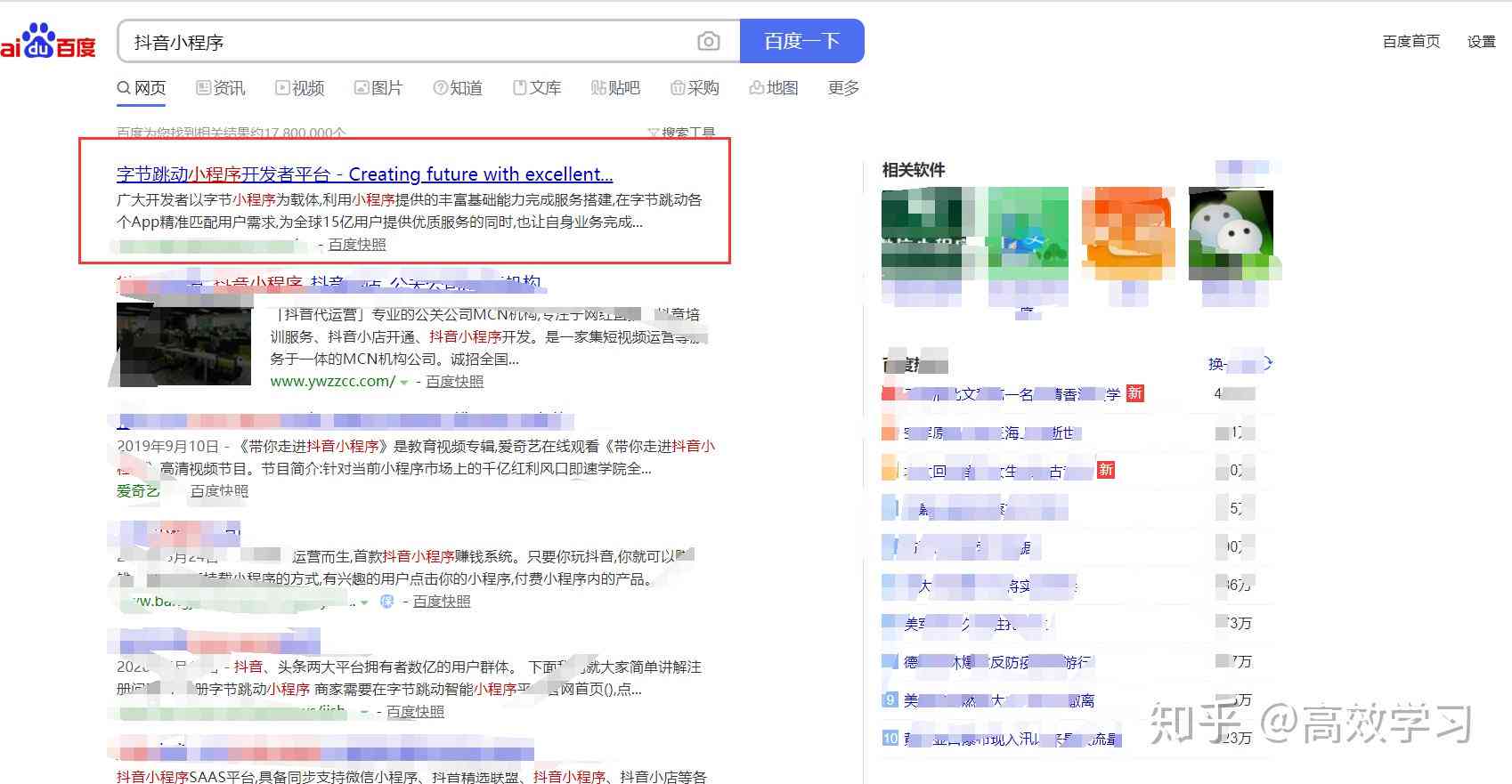Open 百度快照 of the 字节跳动 result
Screen dimensions: 1512x784
click(x=357, y=244)
